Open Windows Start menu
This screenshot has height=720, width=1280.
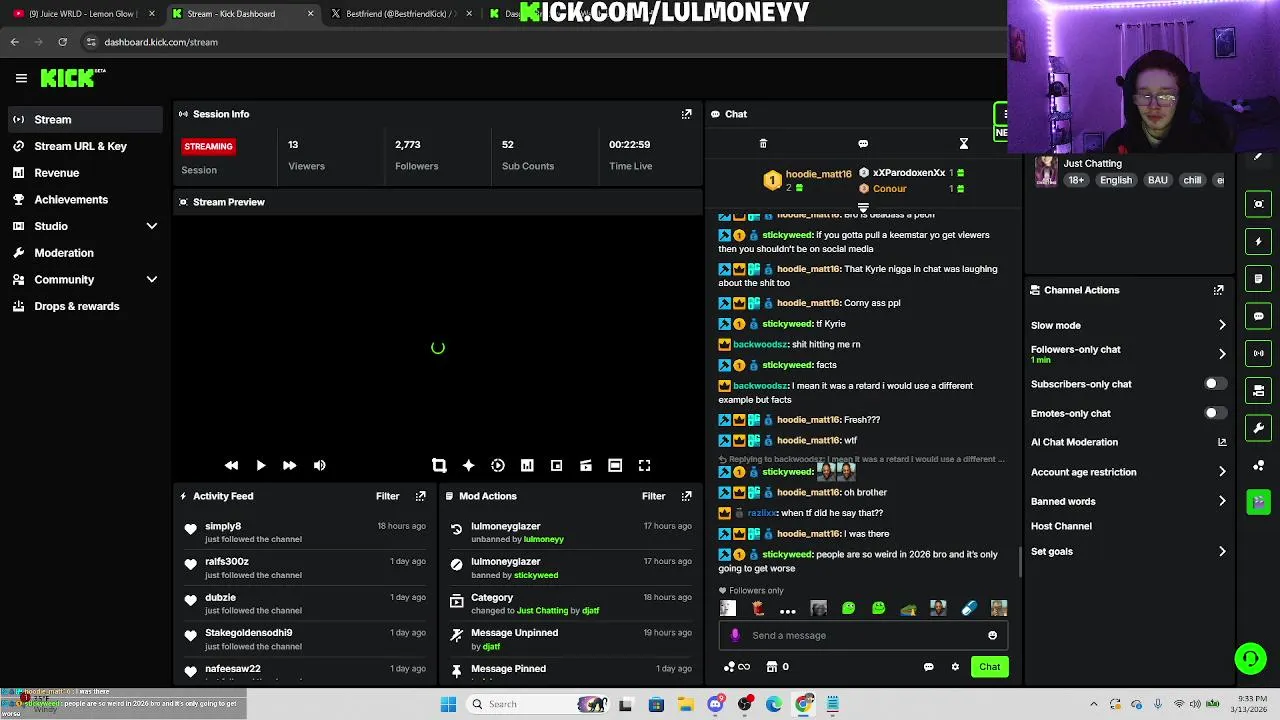coord(448,704)
